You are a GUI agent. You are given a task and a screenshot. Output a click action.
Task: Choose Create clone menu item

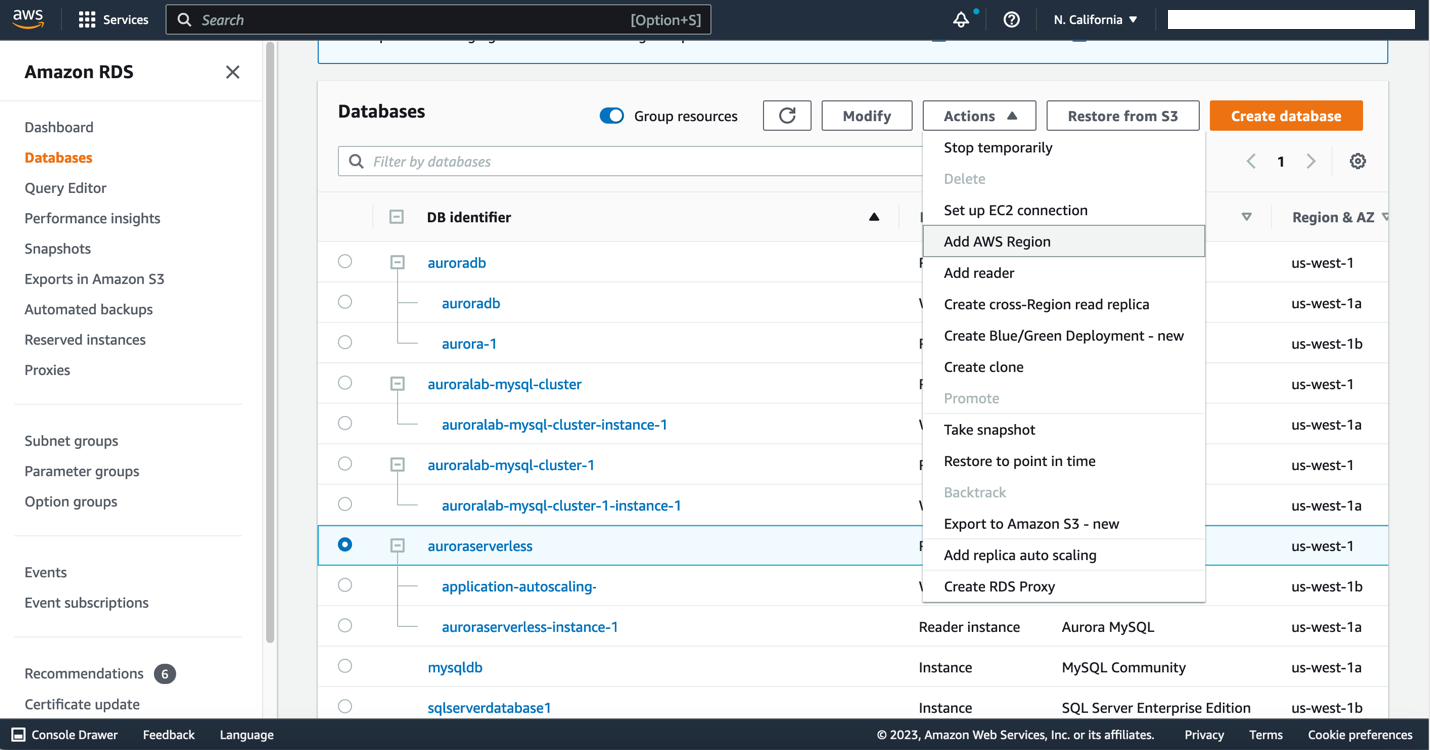1064,367
